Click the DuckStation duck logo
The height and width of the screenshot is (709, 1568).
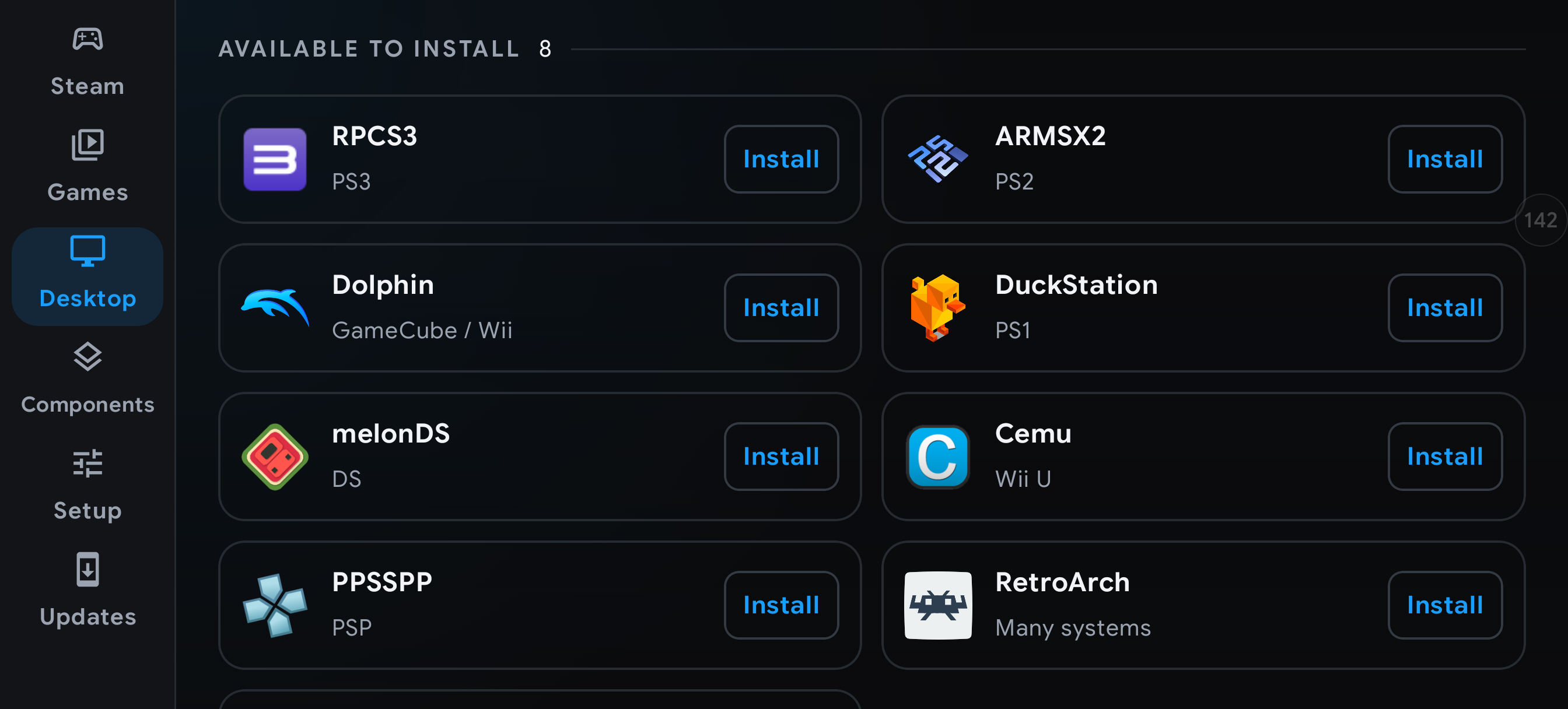point(937,307)
